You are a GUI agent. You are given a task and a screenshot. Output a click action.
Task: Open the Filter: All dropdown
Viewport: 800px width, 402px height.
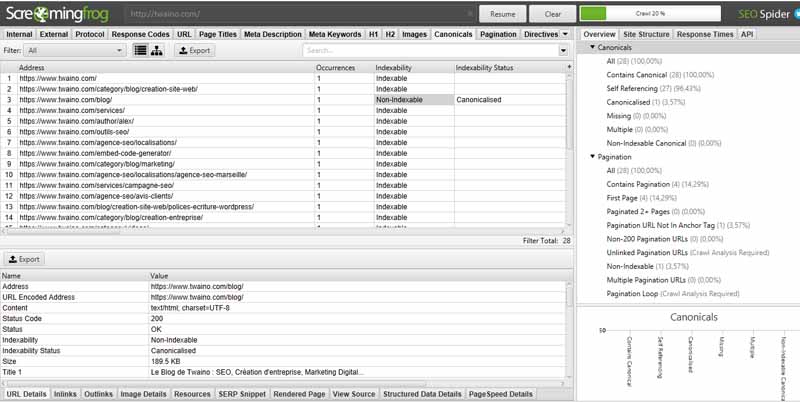pyautogui.click(x=76, y=51)
